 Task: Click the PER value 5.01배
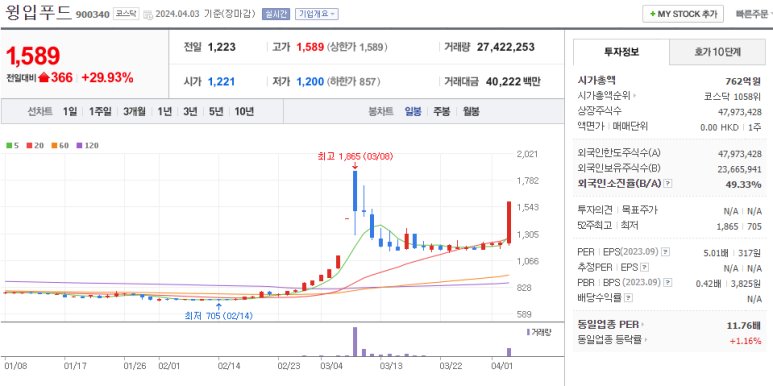pyautogui.click(x=716, y=253)
